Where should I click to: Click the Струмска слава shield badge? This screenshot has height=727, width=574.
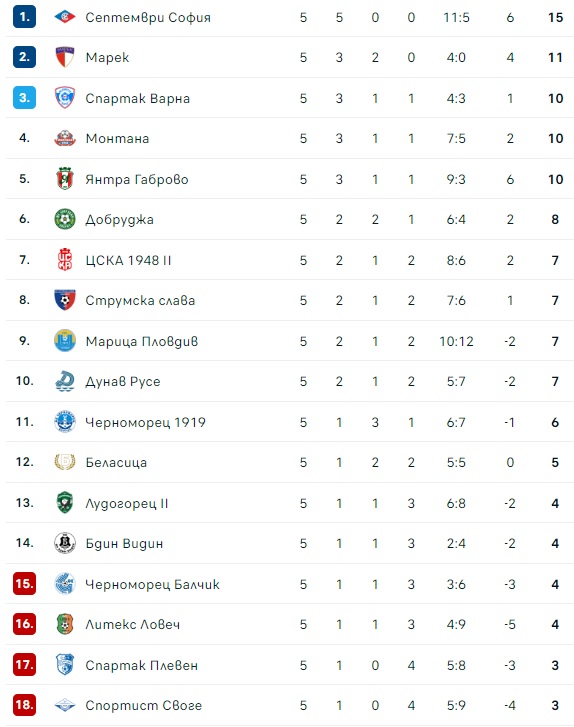tap(65, 300)
